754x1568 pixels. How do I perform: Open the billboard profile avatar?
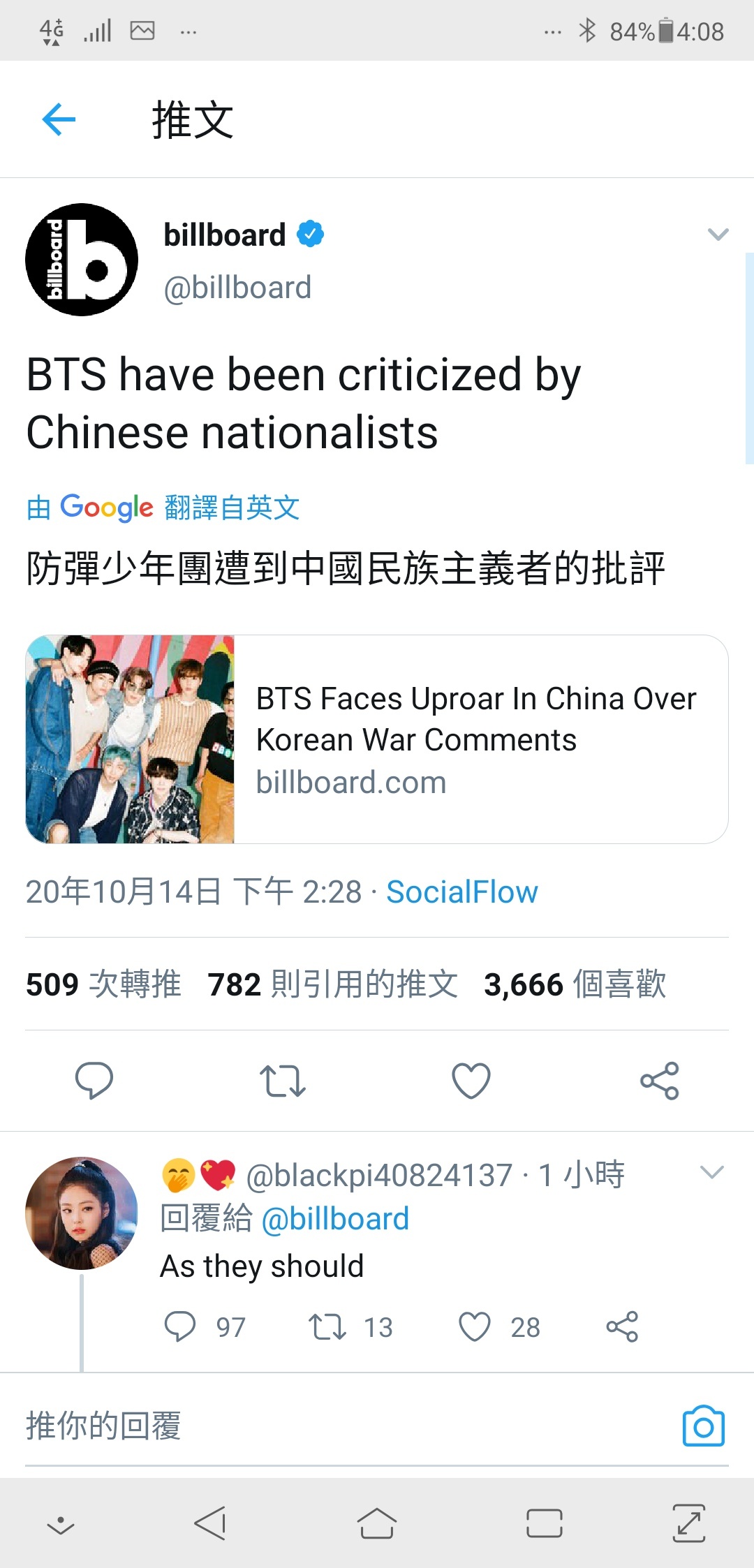pos(82,260)
